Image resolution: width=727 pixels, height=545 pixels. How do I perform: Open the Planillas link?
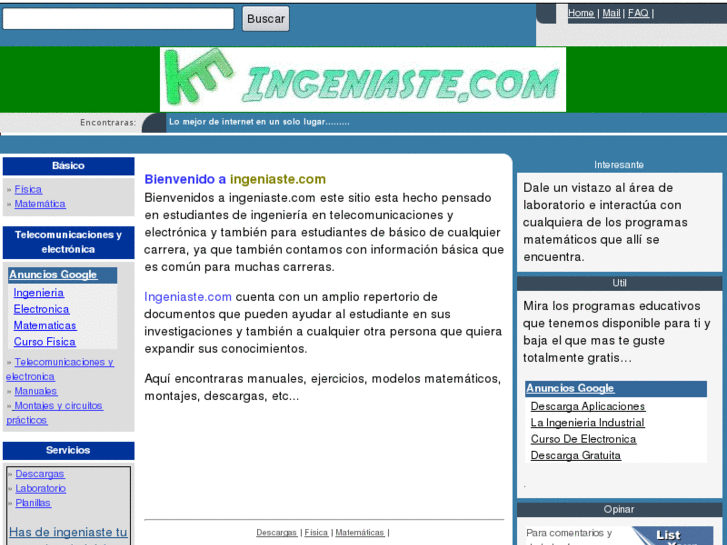tap(33, 502)
